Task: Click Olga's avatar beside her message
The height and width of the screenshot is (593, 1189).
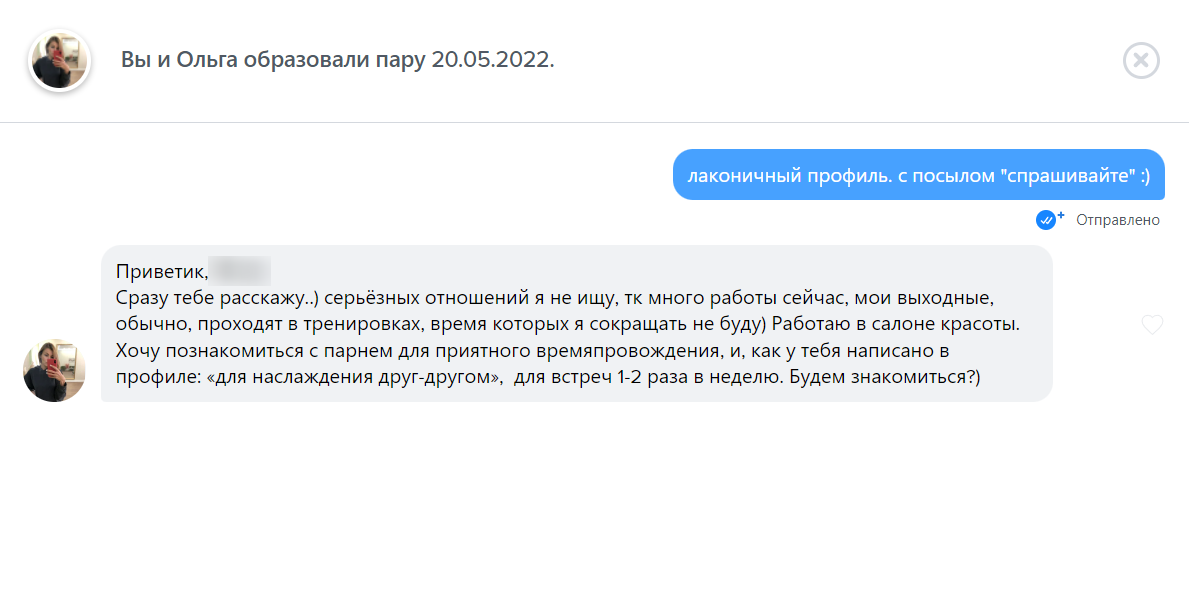Action: tap(54, 370)
